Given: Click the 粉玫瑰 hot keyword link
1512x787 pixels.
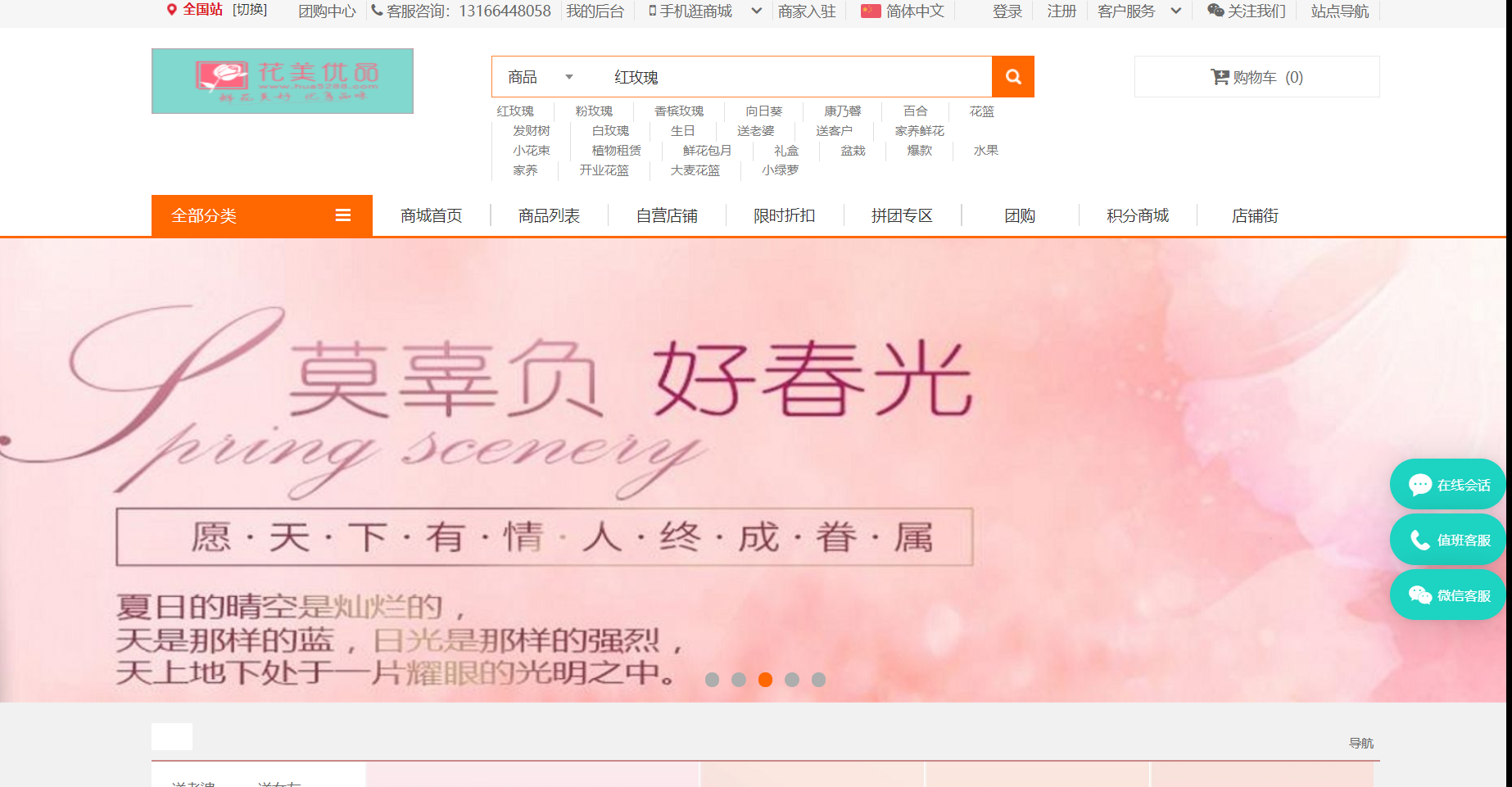Looking at the screenshot, I should tap(594, 111).
